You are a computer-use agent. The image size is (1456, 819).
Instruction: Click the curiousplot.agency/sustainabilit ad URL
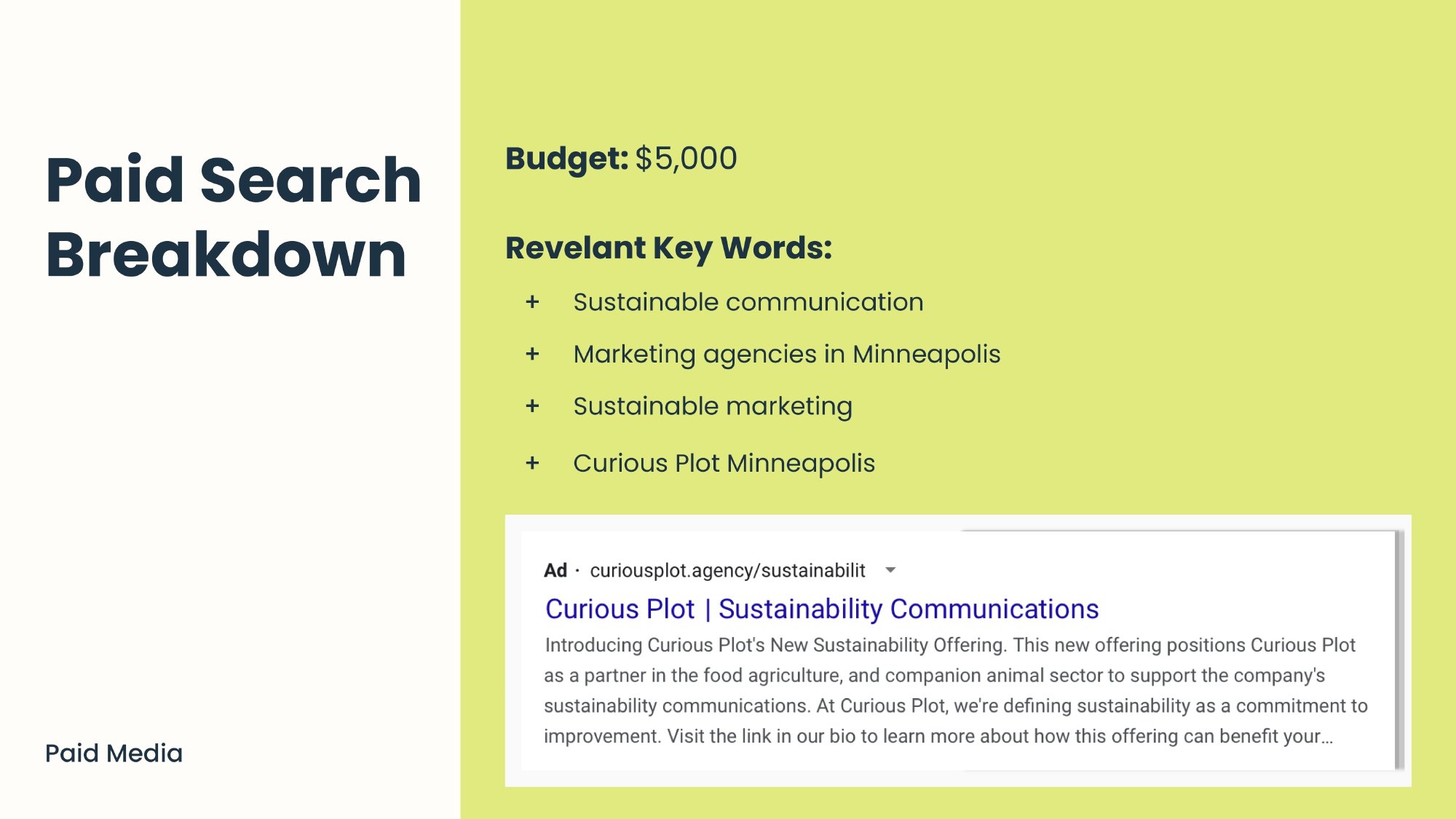point(727,571)
